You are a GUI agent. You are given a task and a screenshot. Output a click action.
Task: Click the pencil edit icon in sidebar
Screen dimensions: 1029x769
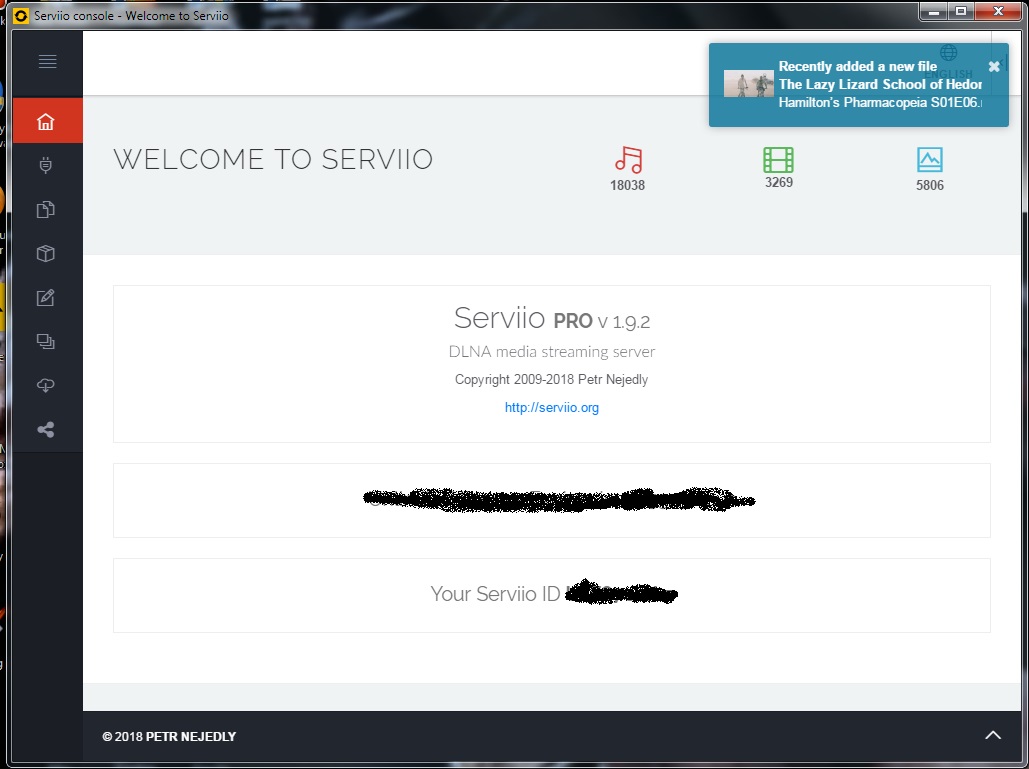tap(45, 298)
